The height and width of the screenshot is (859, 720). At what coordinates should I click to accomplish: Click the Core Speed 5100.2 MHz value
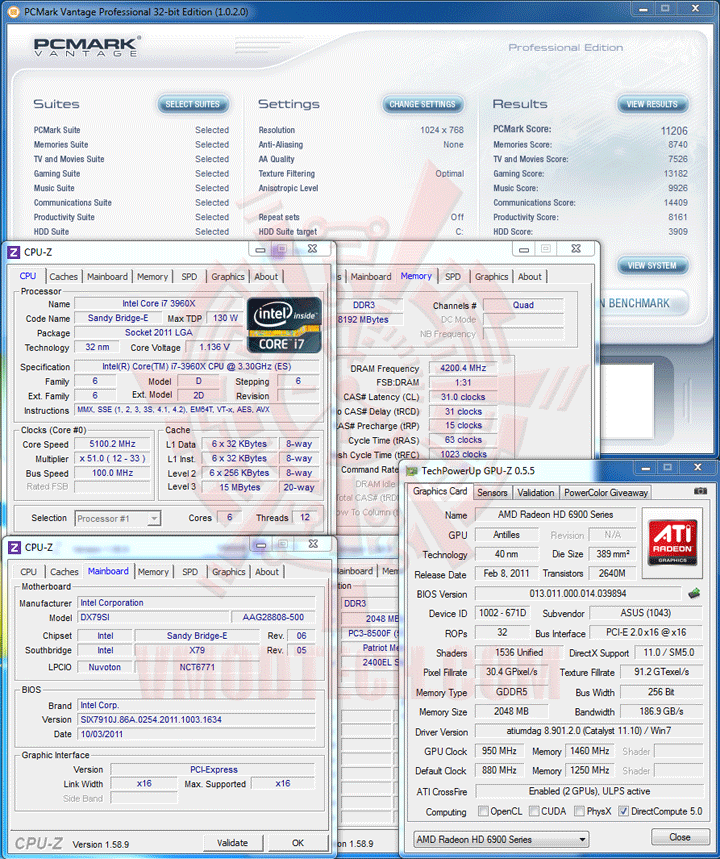(112, 444)
